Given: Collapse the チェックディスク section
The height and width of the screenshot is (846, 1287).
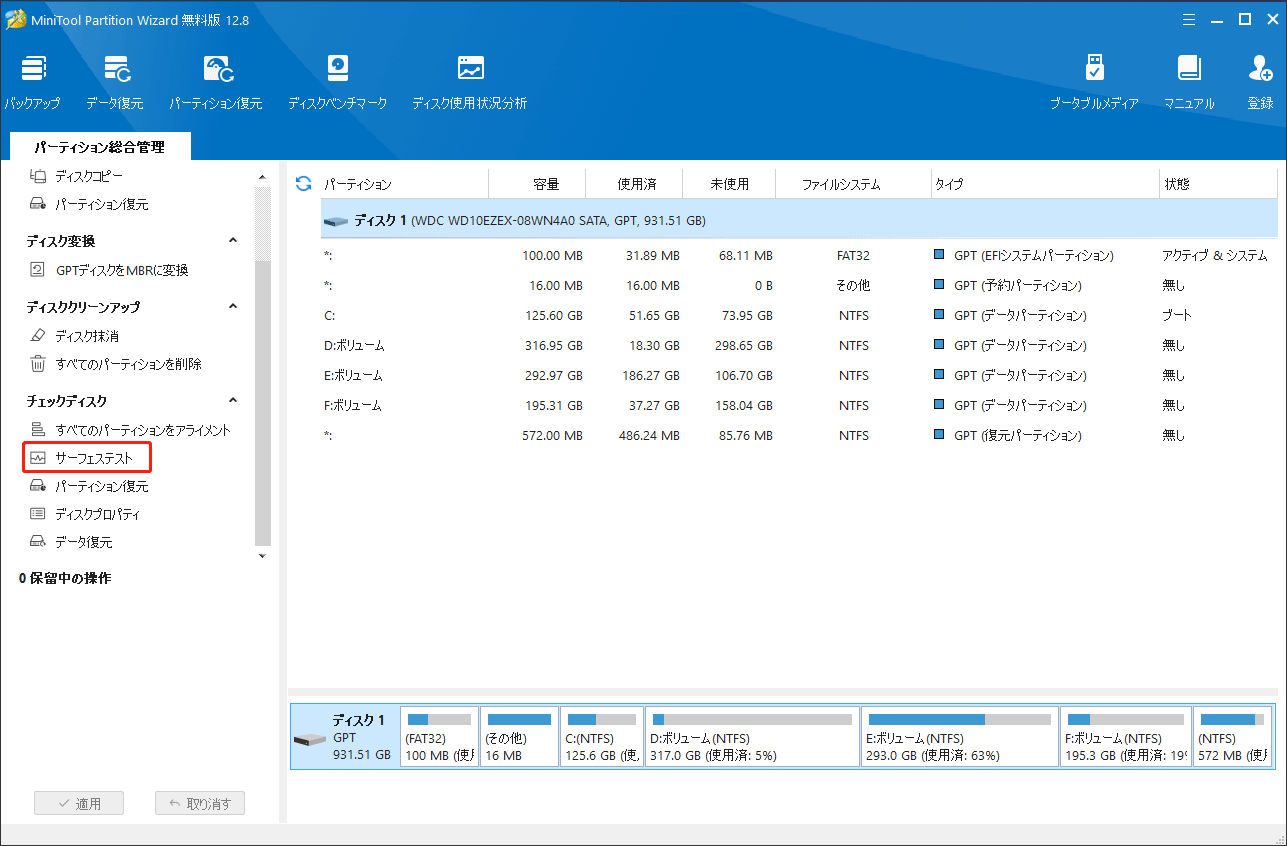Looking at the screenshot, I should pos(233,401).
